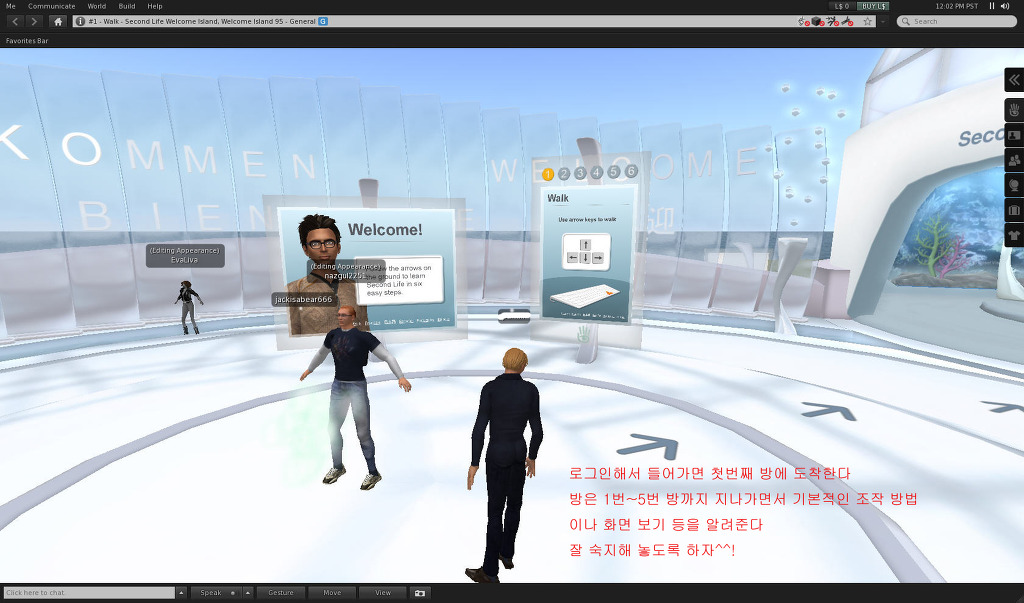Image resolution: width=1024 pixels, height=603 pixels.
Task: Pause media playback icon
Action: (991, 6)
